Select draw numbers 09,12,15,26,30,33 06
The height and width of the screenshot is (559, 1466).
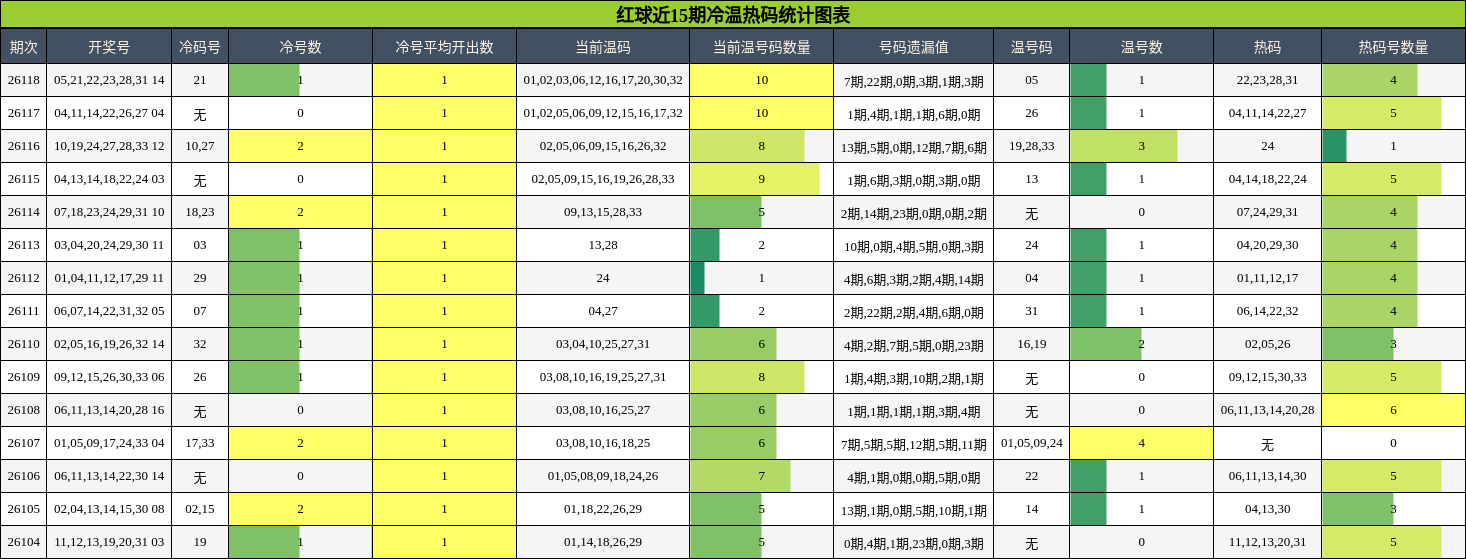(109, 377)
